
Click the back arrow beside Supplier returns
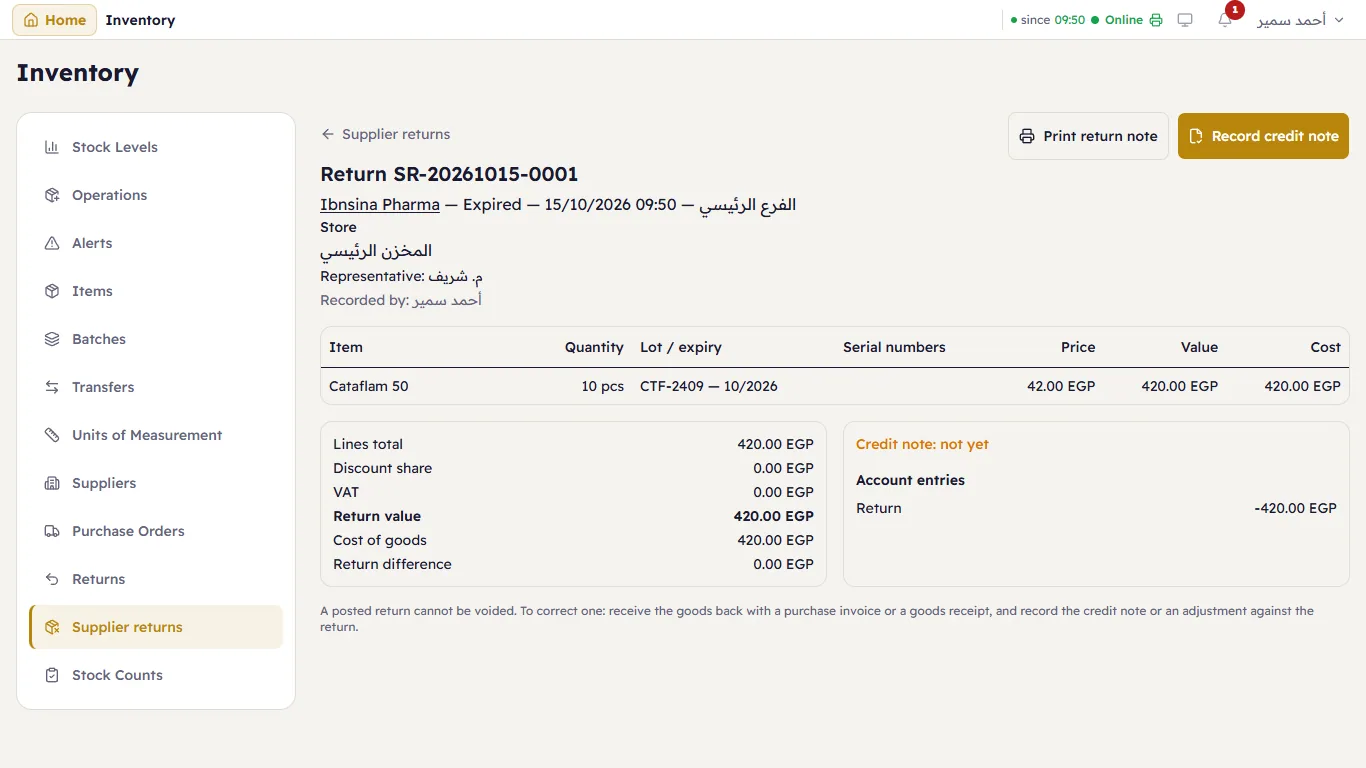pos(327,134)
